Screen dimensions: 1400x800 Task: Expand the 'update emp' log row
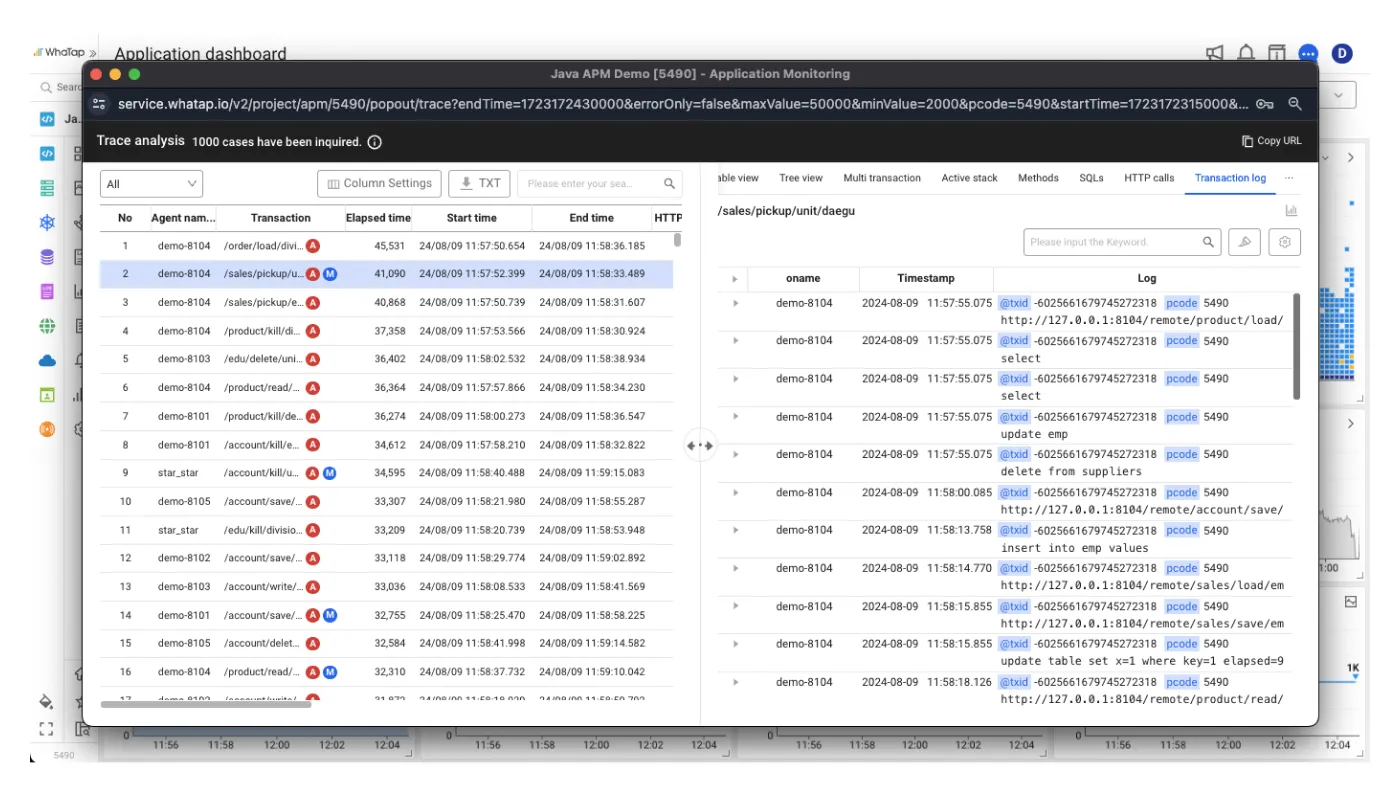(x=735, y=417)
